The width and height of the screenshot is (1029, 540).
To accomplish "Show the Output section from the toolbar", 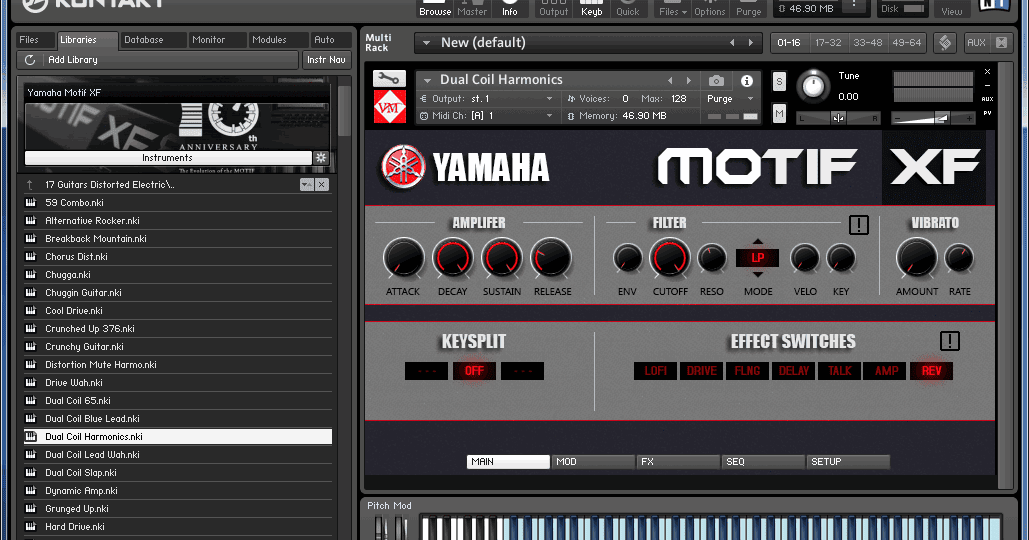I will tap(553, 9).
